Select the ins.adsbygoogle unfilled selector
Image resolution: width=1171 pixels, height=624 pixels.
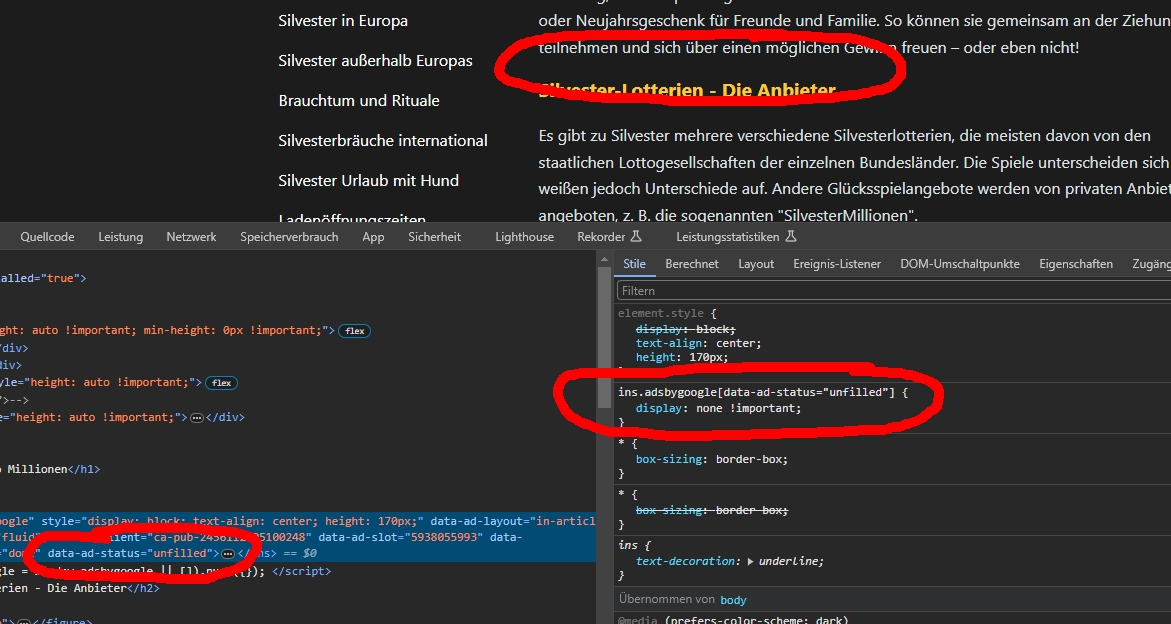757,392
